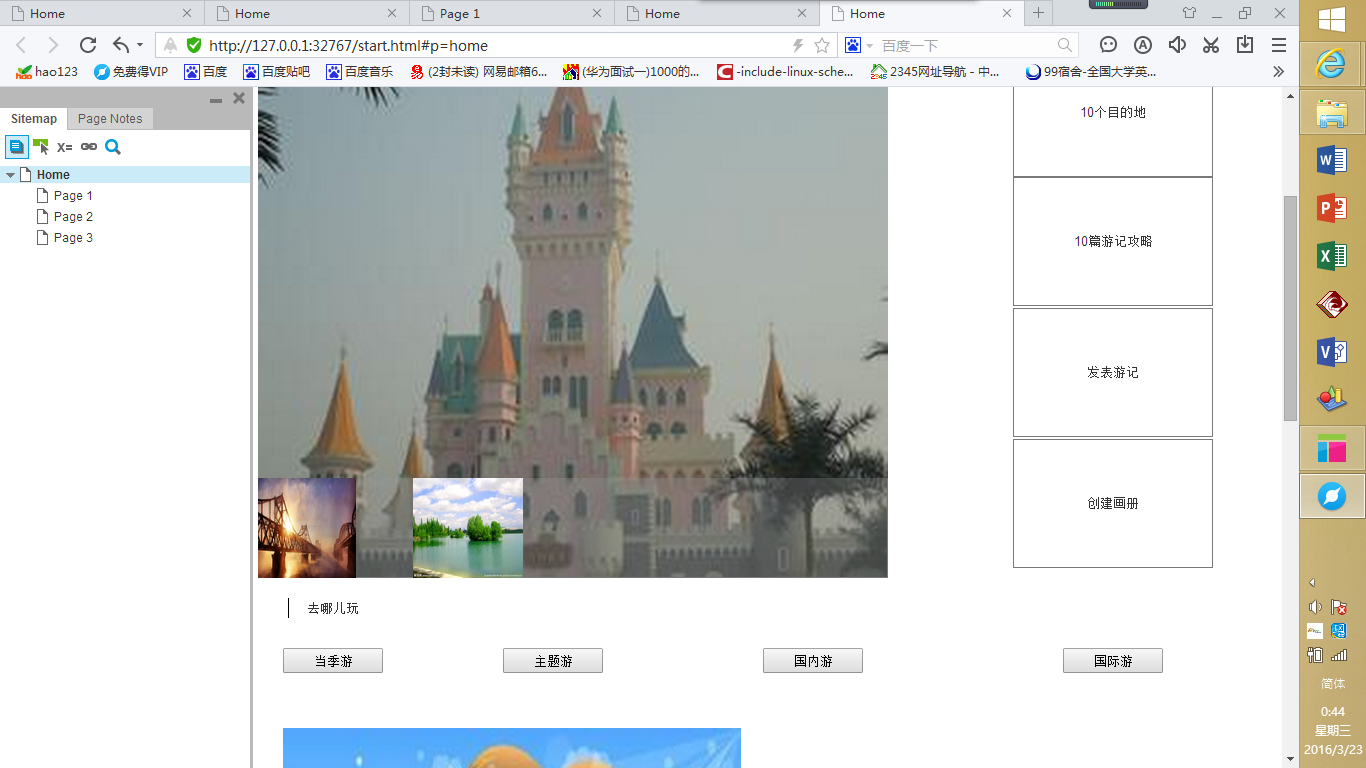Image resolution: width=1366 pixels, height=768 pixels.
Task: Toggle the footnotes sitemap toolbar icon
Action: [x=17, y=147]
